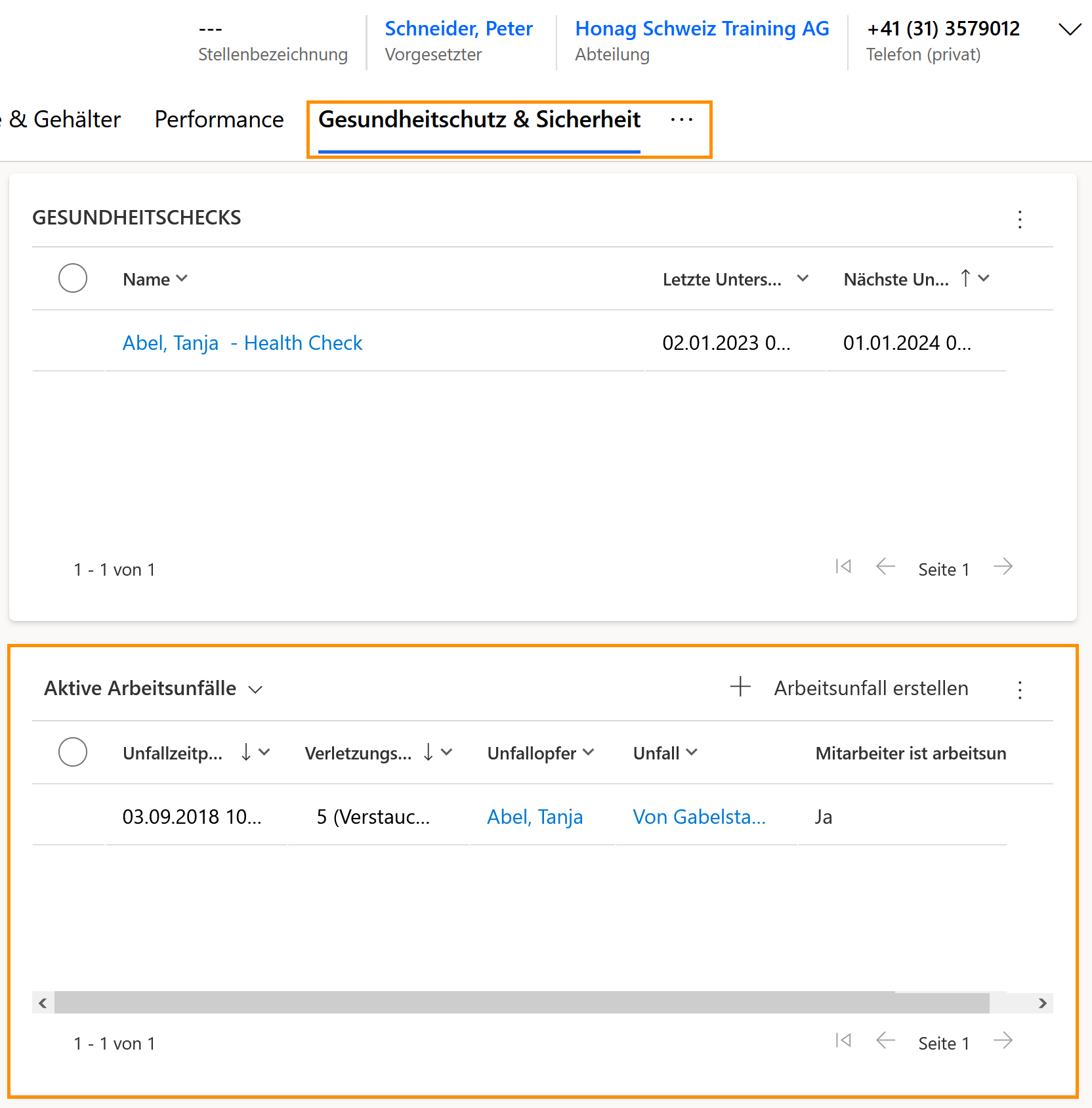Image resolution: width=1092 pixels, height=1108 pixels.
Task: Expand the header details chevron
Action: 1070,30
